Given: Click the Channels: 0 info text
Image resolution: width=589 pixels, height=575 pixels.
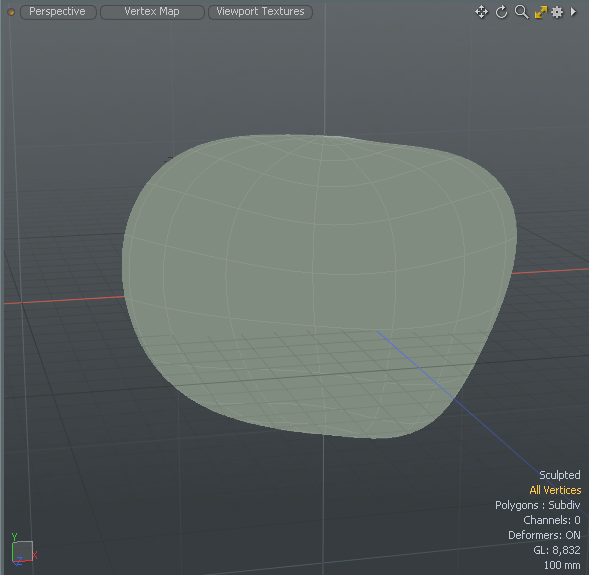Looking at the screenshot, I should point(552,520).
